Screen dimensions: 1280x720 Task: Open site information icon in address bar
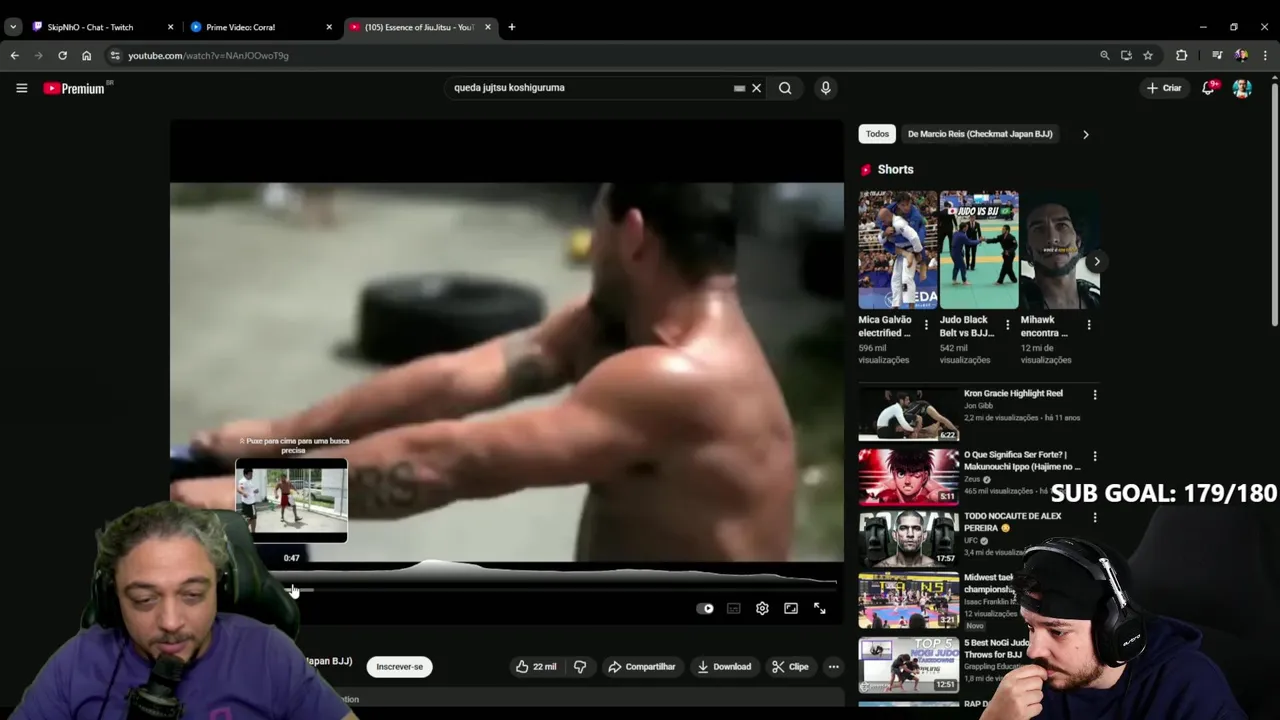tap(115, 56)
